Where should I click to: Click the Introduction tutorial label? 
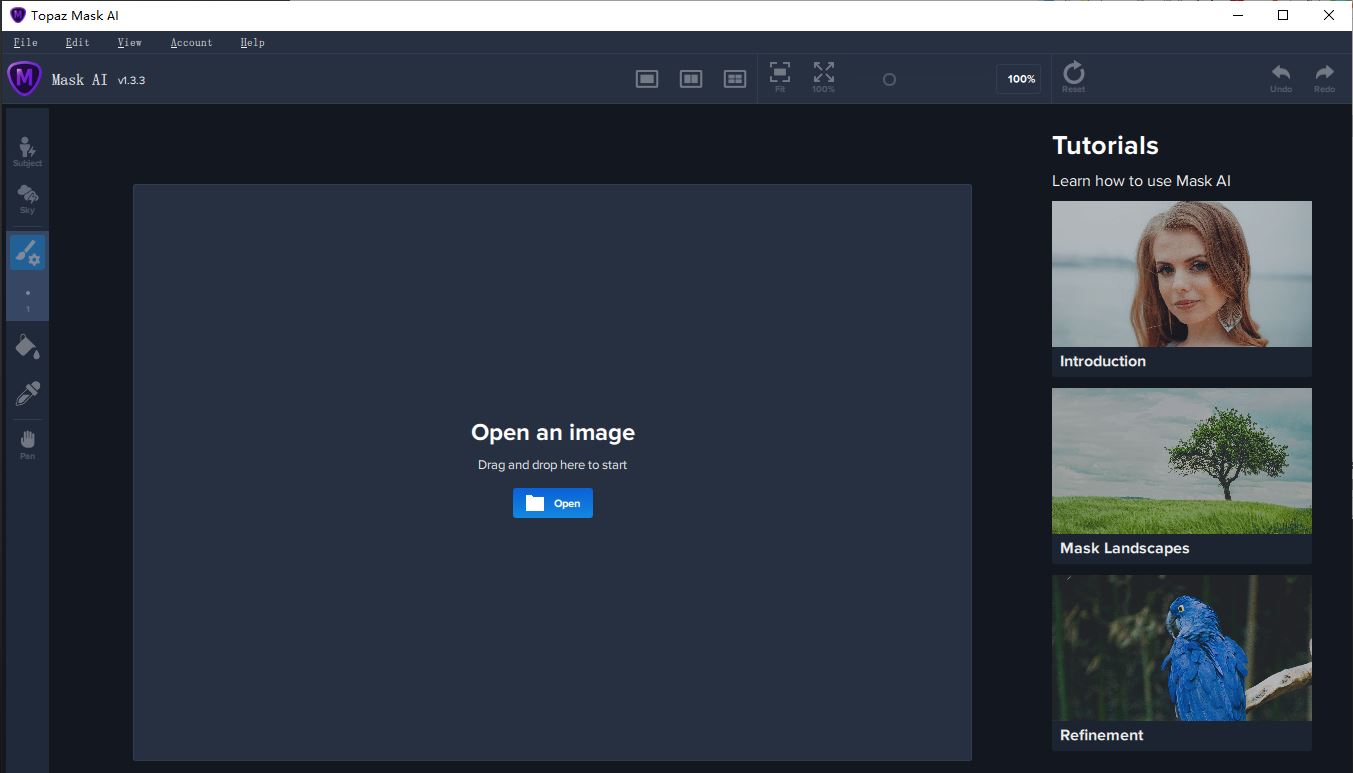[x=1103, y=361]
